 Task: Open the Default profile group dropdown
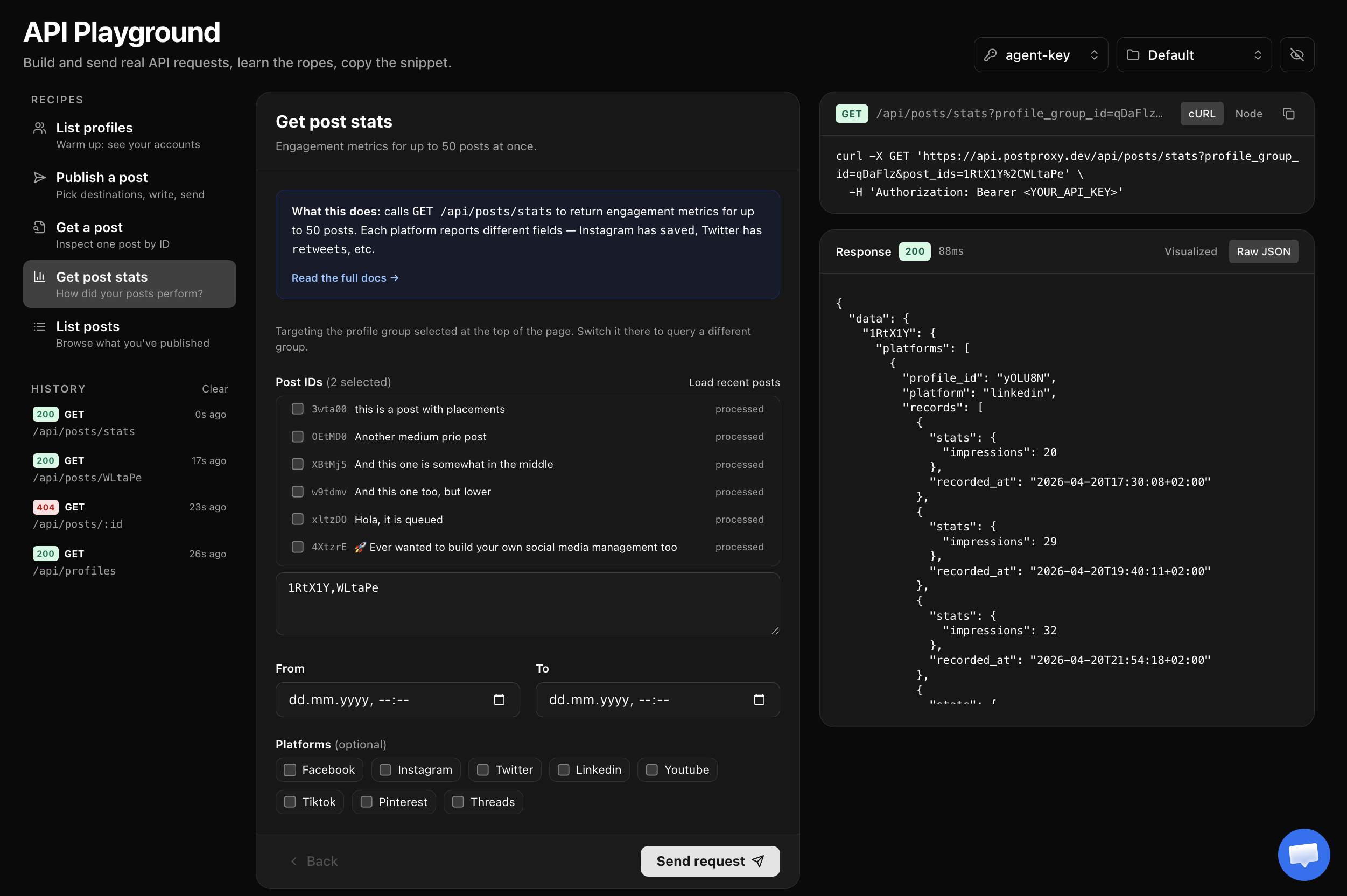[1194, 55]
